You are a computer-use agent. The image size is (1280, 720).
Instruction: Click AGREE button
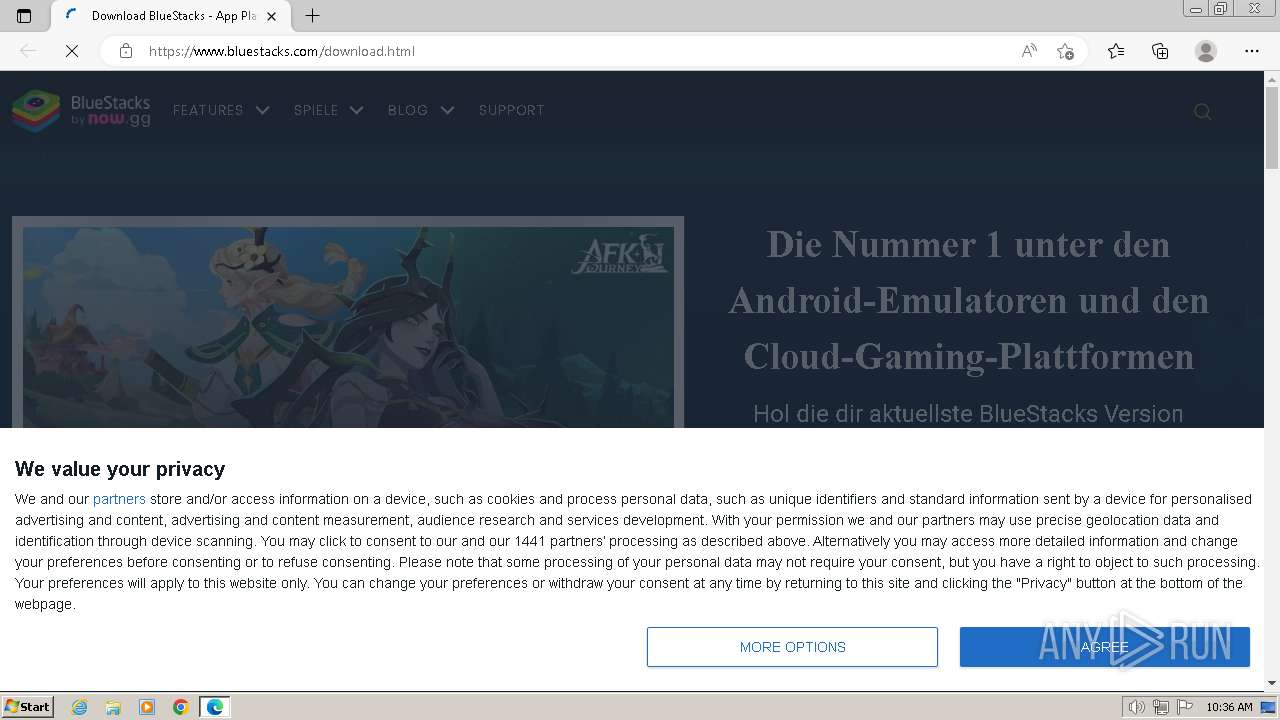click(1105, 647)
